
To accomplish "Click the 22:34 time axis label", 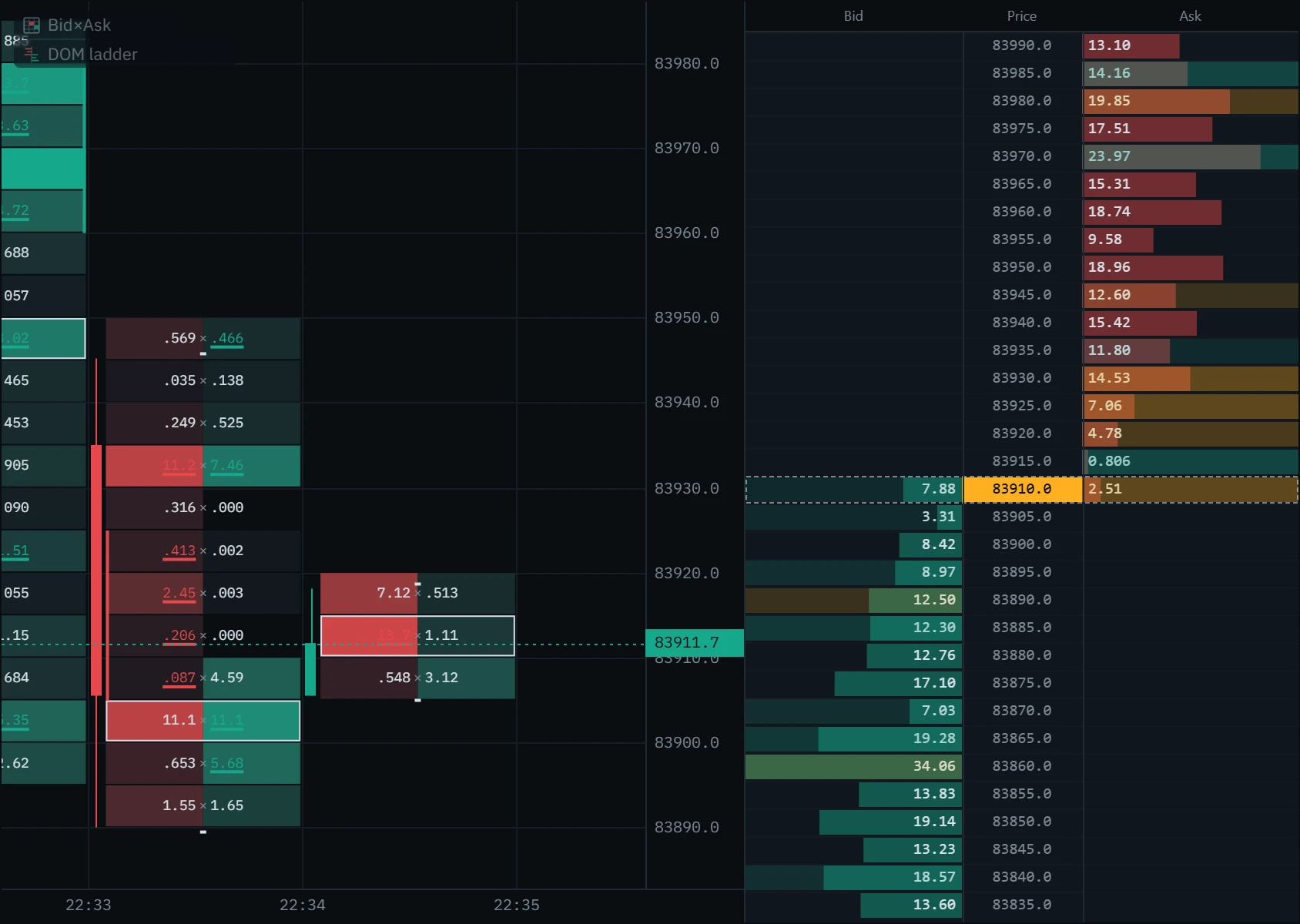I will pos(303,905).
